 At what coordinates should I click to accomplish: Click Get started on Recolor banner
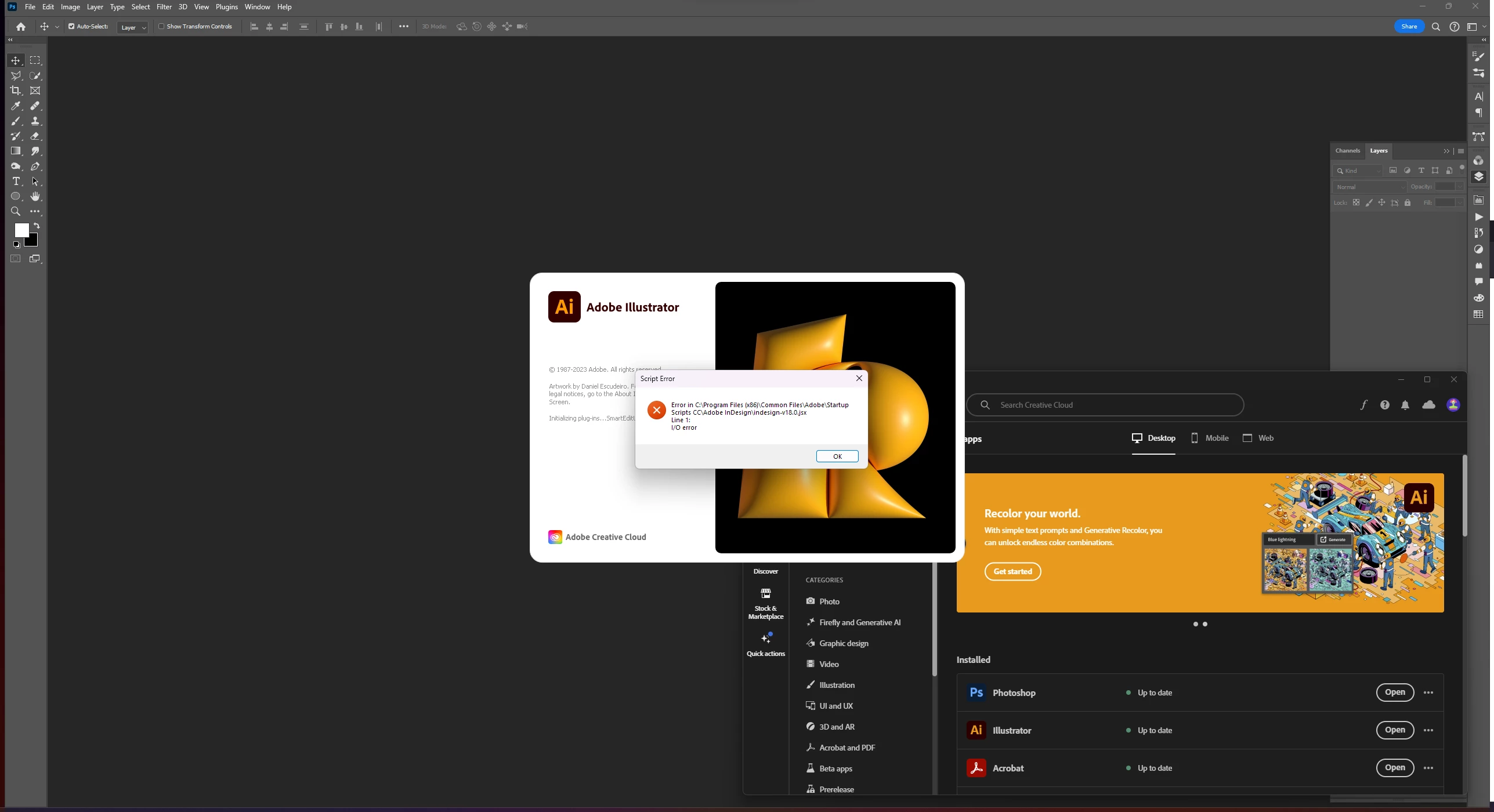tap(1012, 571)
